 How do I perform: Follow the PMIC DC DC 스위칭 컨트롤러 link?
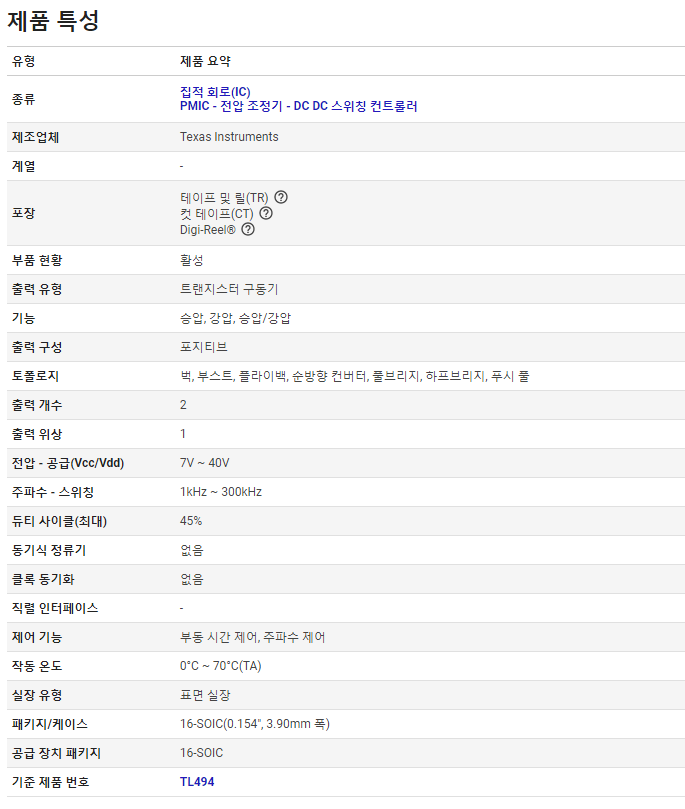coord(299,106)
